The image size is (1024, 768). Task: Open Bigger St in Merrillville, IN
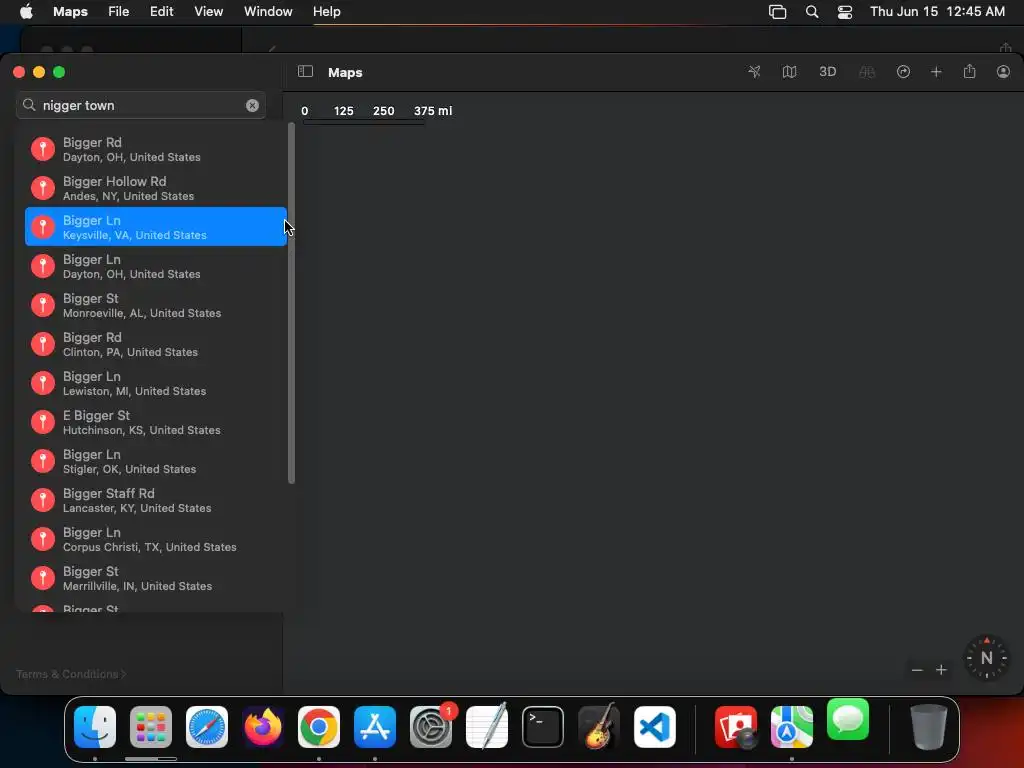[x=155, y=578]
